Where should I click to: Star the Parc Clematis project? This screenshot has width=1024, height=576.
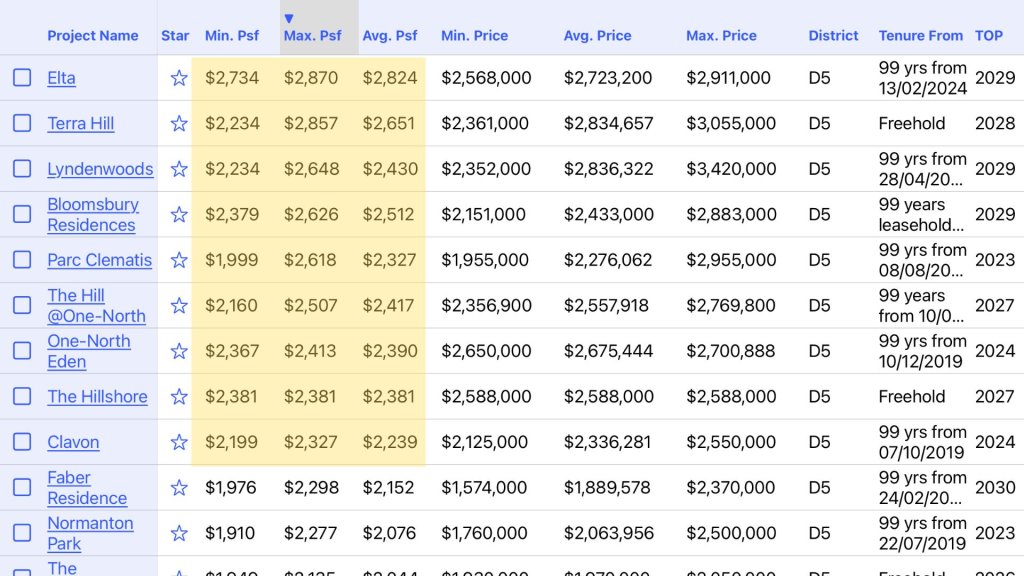click(x=179, y=260)
